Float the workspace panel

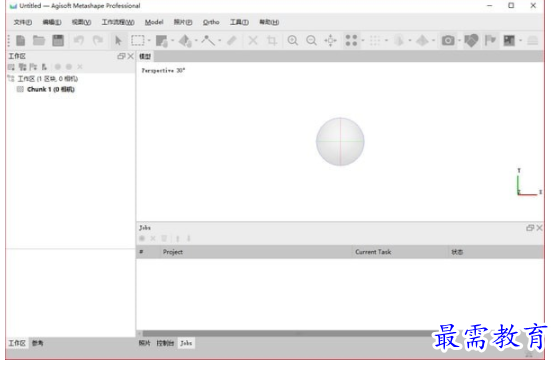121,56
